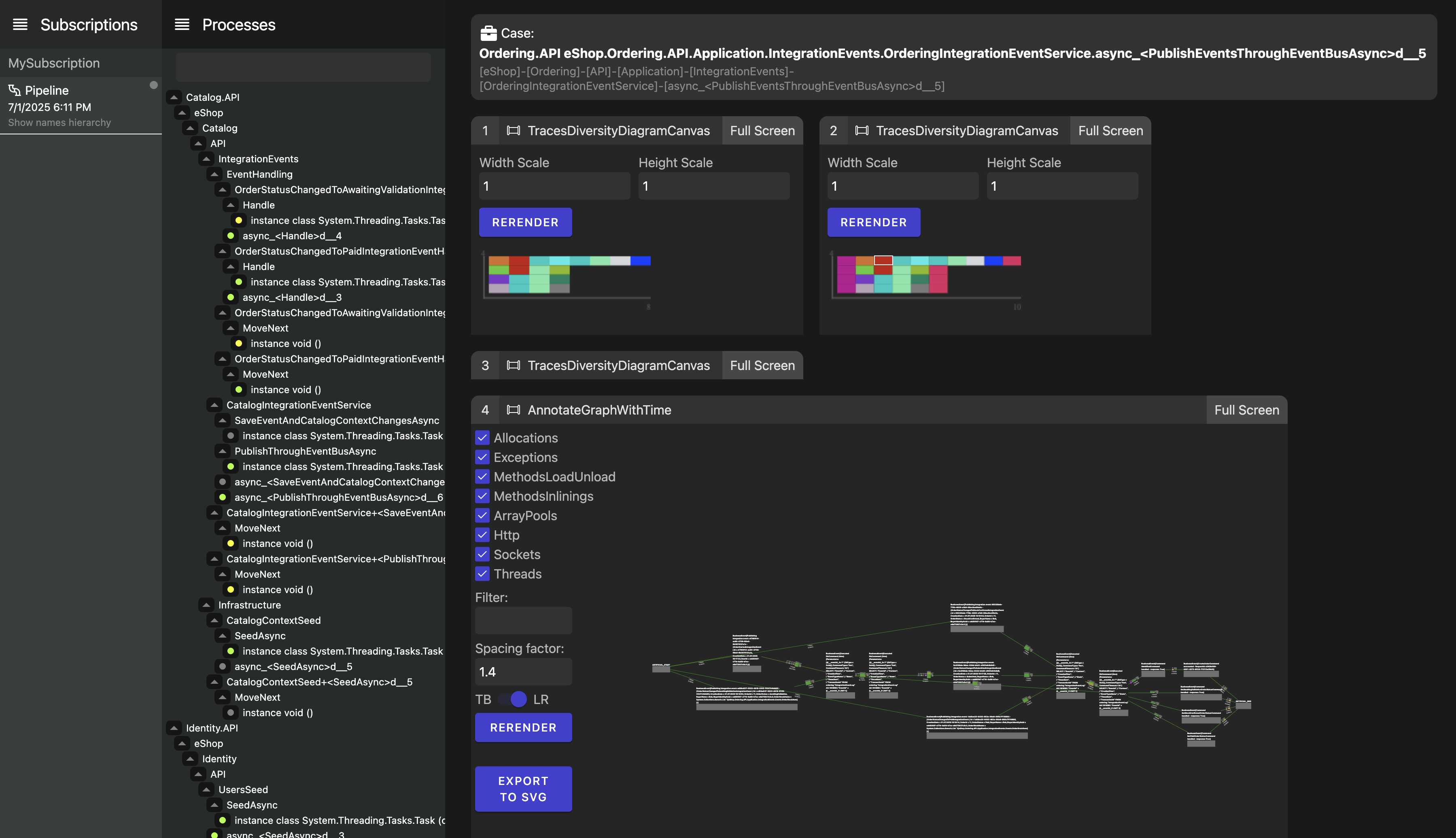Click gray dot beside async_<SaveEventAndCatalogContextChange
The height and width of the screenshot is (838, 1456).
(223, 482)
